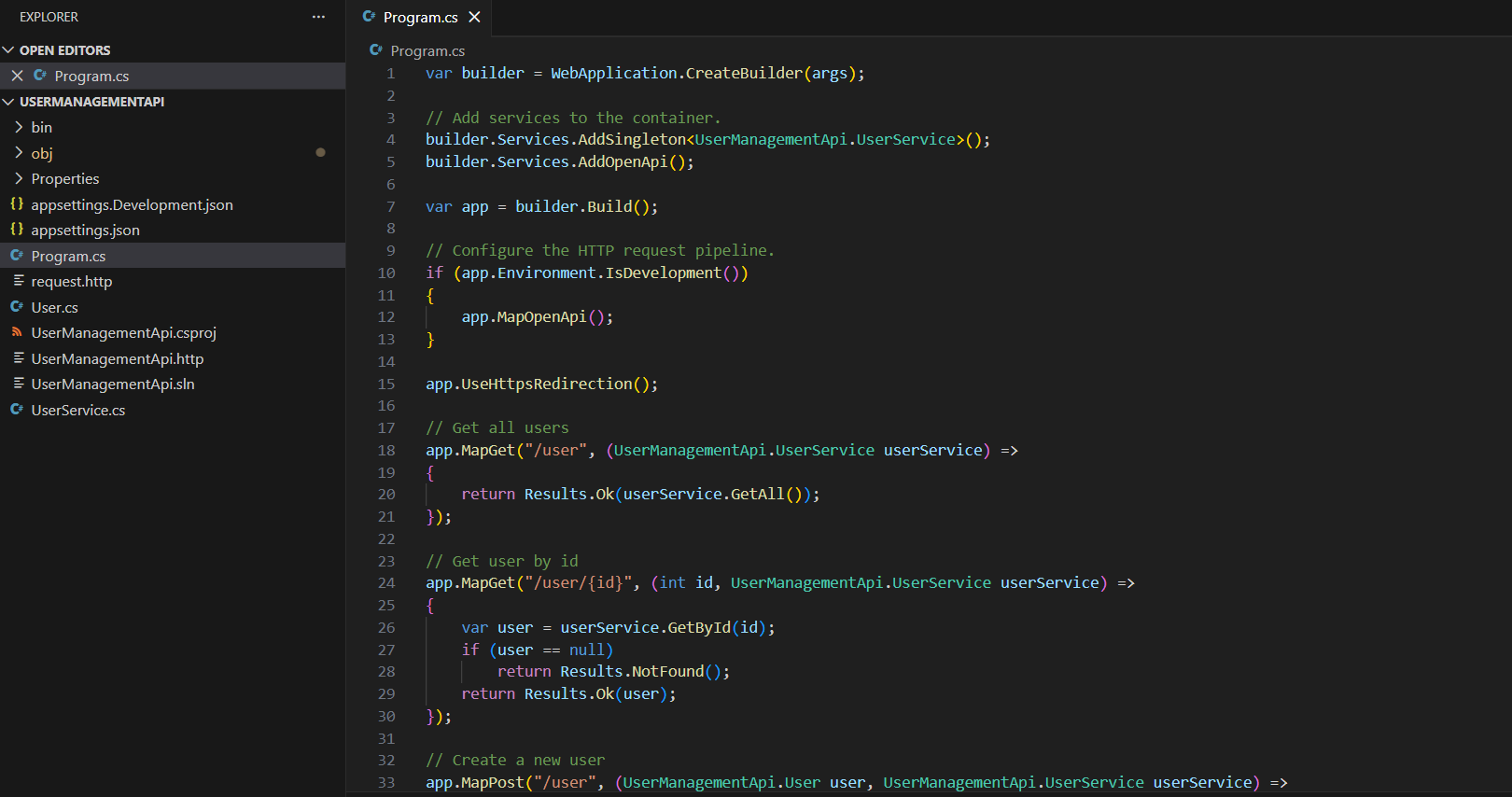Close the Program.cs editor tab
Image resolution: width=1512 pixels, height=797 pixels.
point(474,17)
